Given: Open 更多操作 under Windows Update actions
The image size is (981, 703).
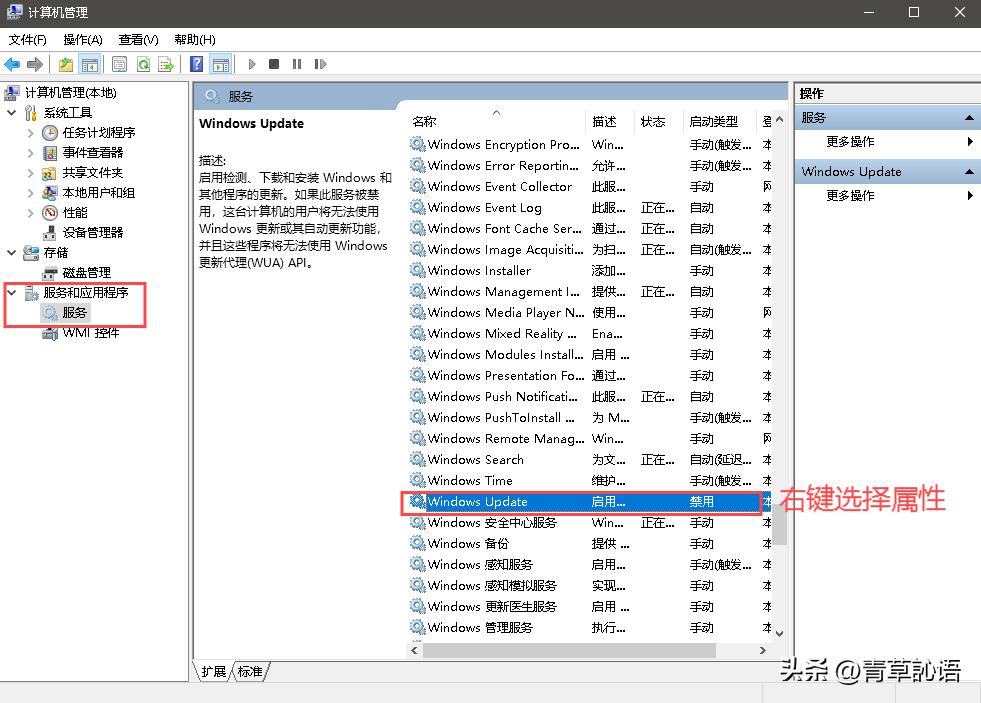Looking at the screenshot, I should click(x=850, y=196).
